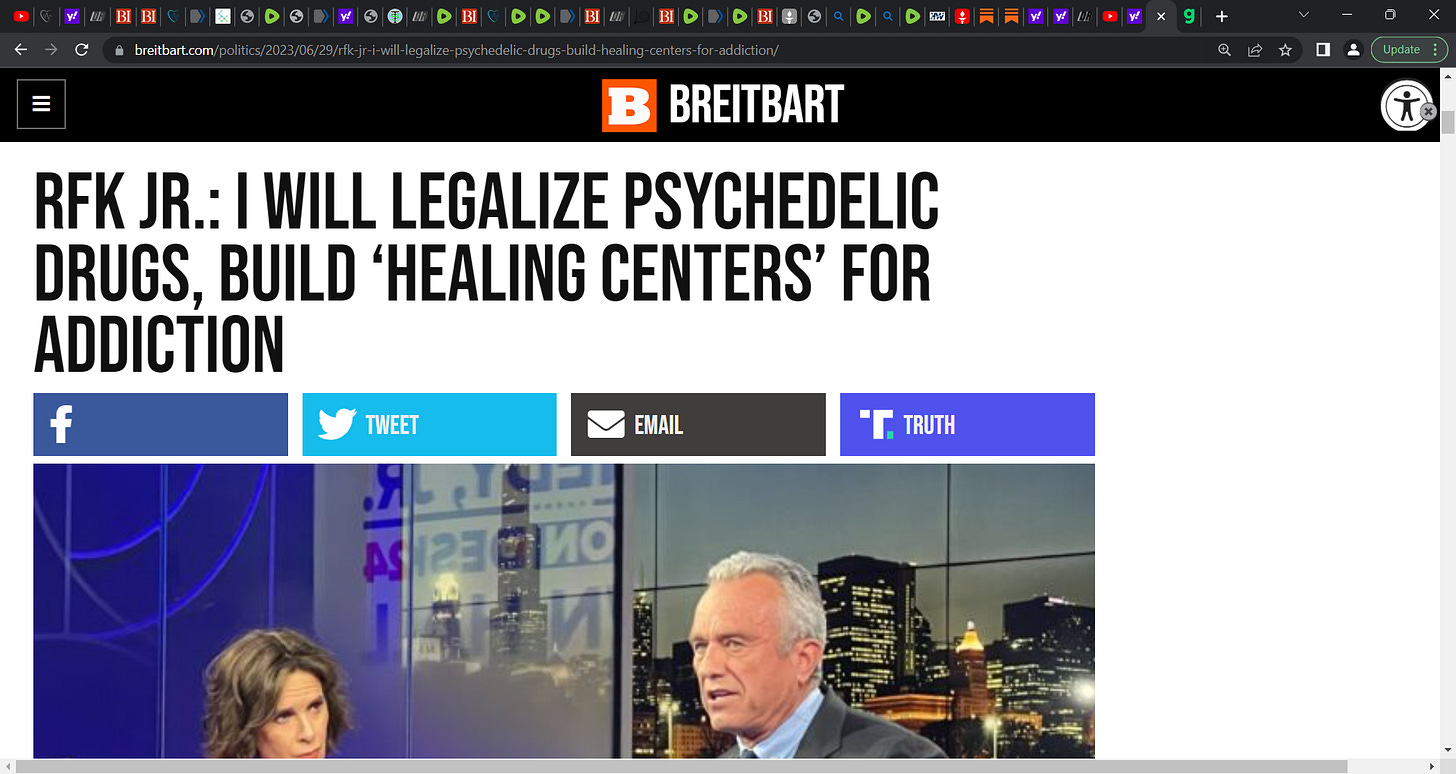Expand the tab search chevron
The image size is (1456, 774).
click(x=1303, y=15)
